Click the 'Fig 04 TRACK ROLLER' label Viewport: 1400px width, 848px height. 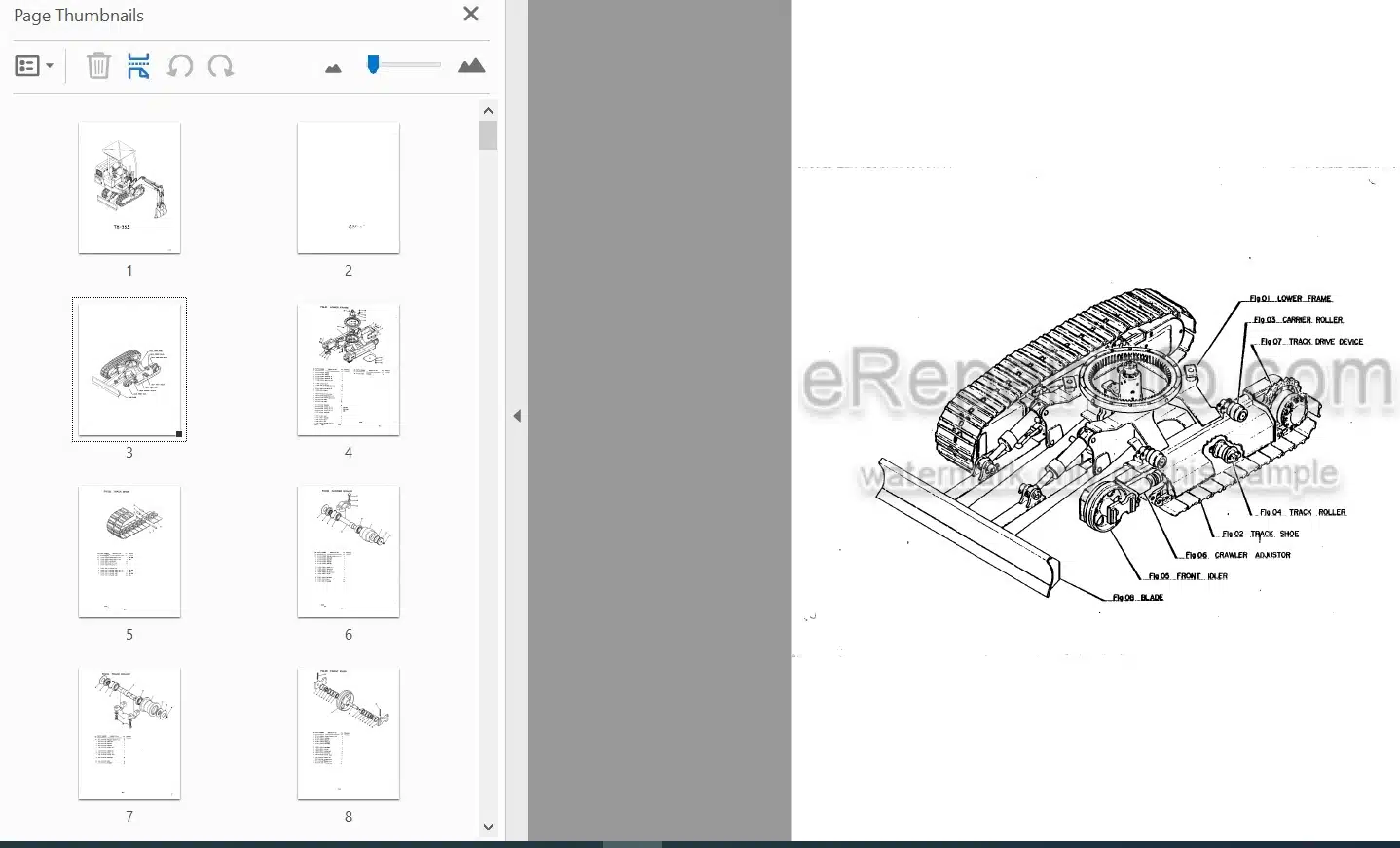(1303, 512)
